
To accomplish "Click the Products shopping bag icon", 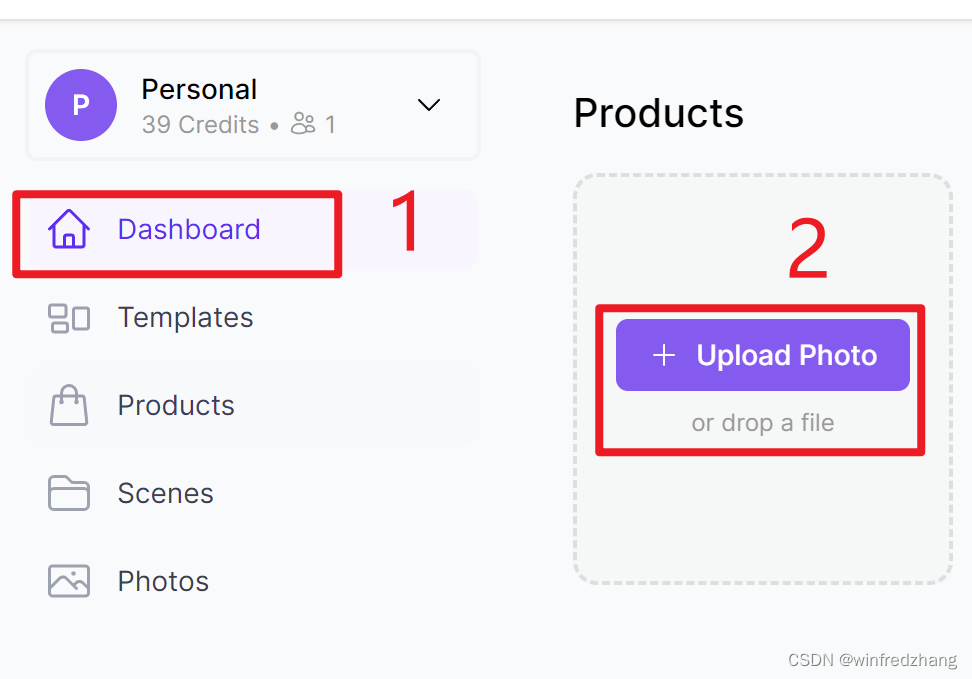I will (69, 406).
